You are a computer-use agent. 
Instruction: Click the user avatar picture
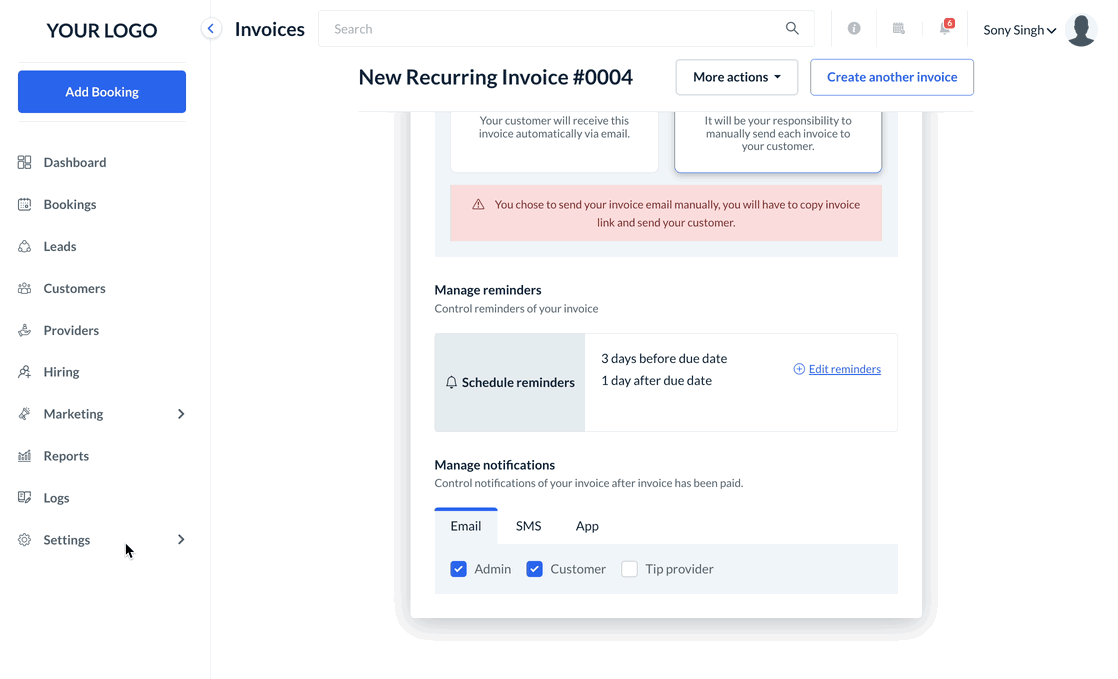(x=1081, y=30)
